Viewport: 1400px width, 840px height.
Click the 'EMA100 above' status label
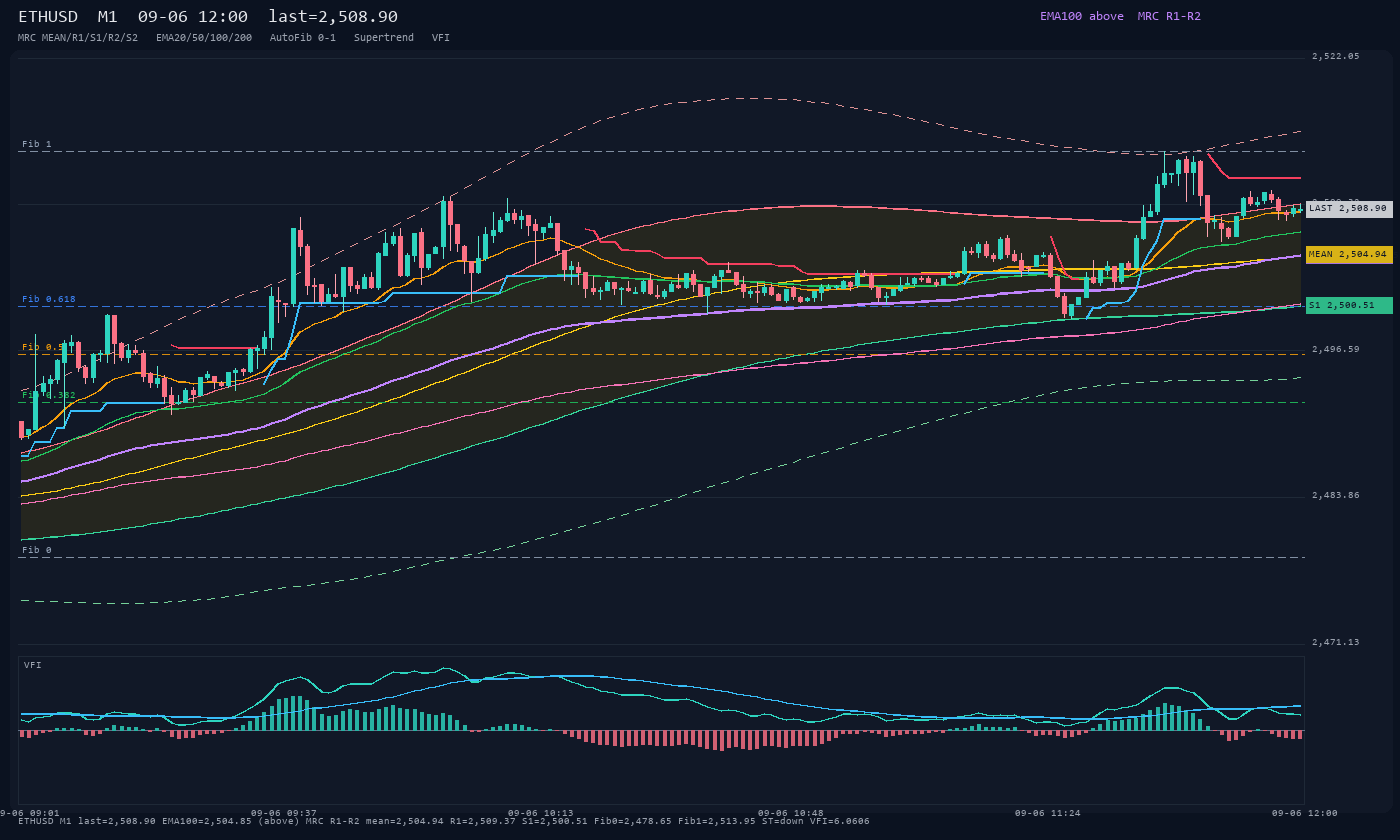1081,16
